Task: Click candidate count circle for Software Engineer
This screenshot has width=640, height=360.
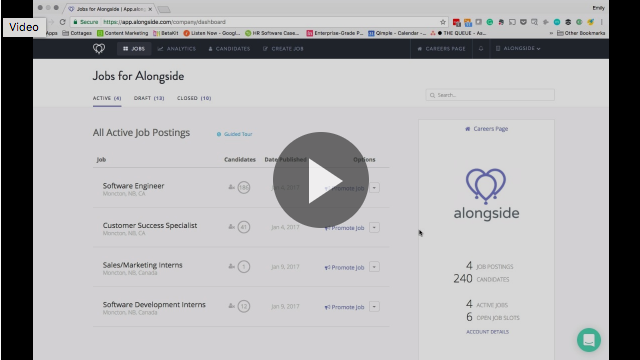Action: (x=244, y=187)
